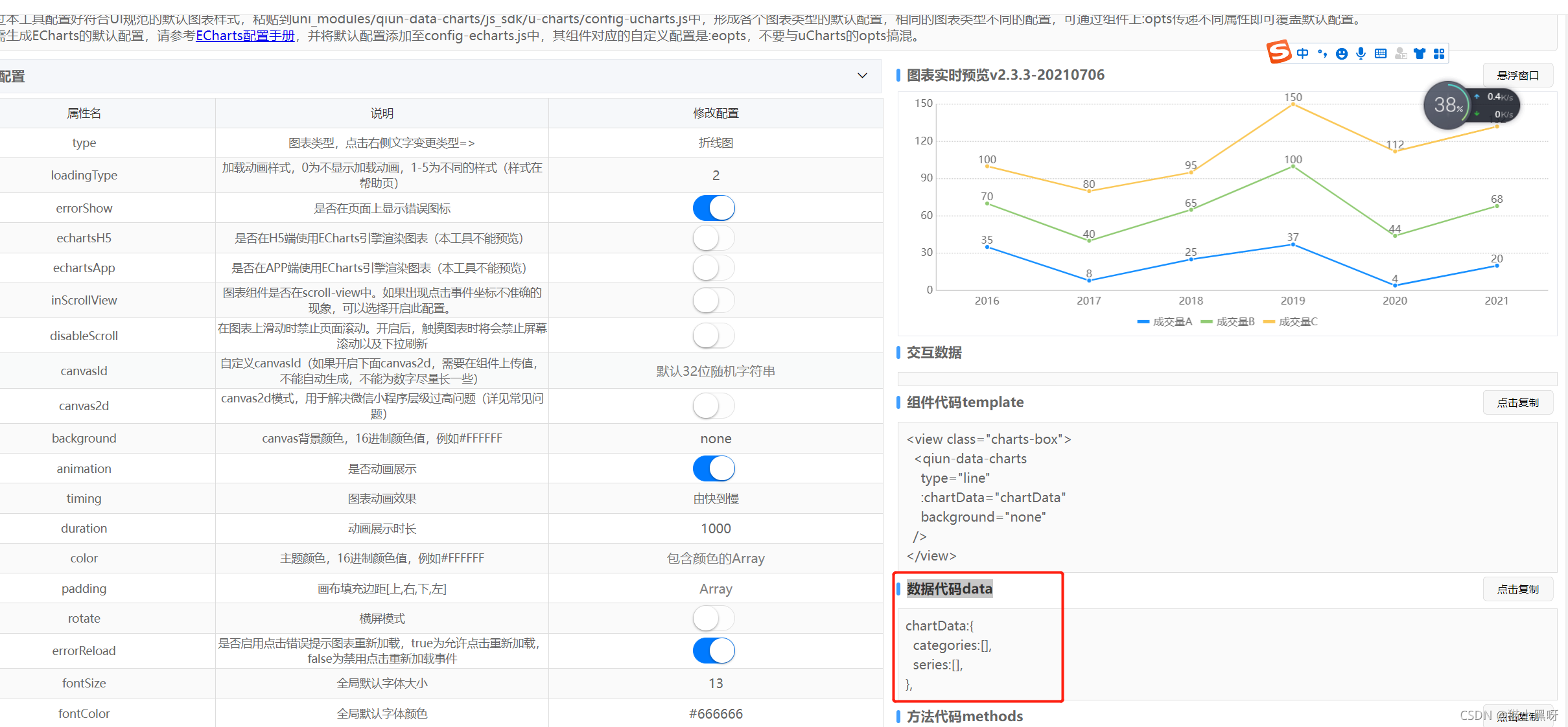Viewport: 1568px width, 727px height.
Task: Open the Sogou emoji smiley panel
Action: (1342, 54)
